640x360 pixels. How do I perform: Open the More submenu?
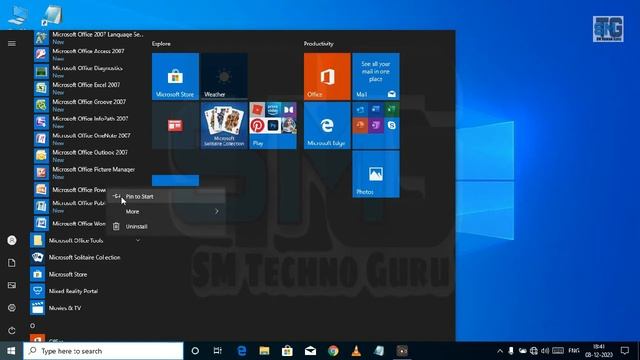click(x=166, y=211)
